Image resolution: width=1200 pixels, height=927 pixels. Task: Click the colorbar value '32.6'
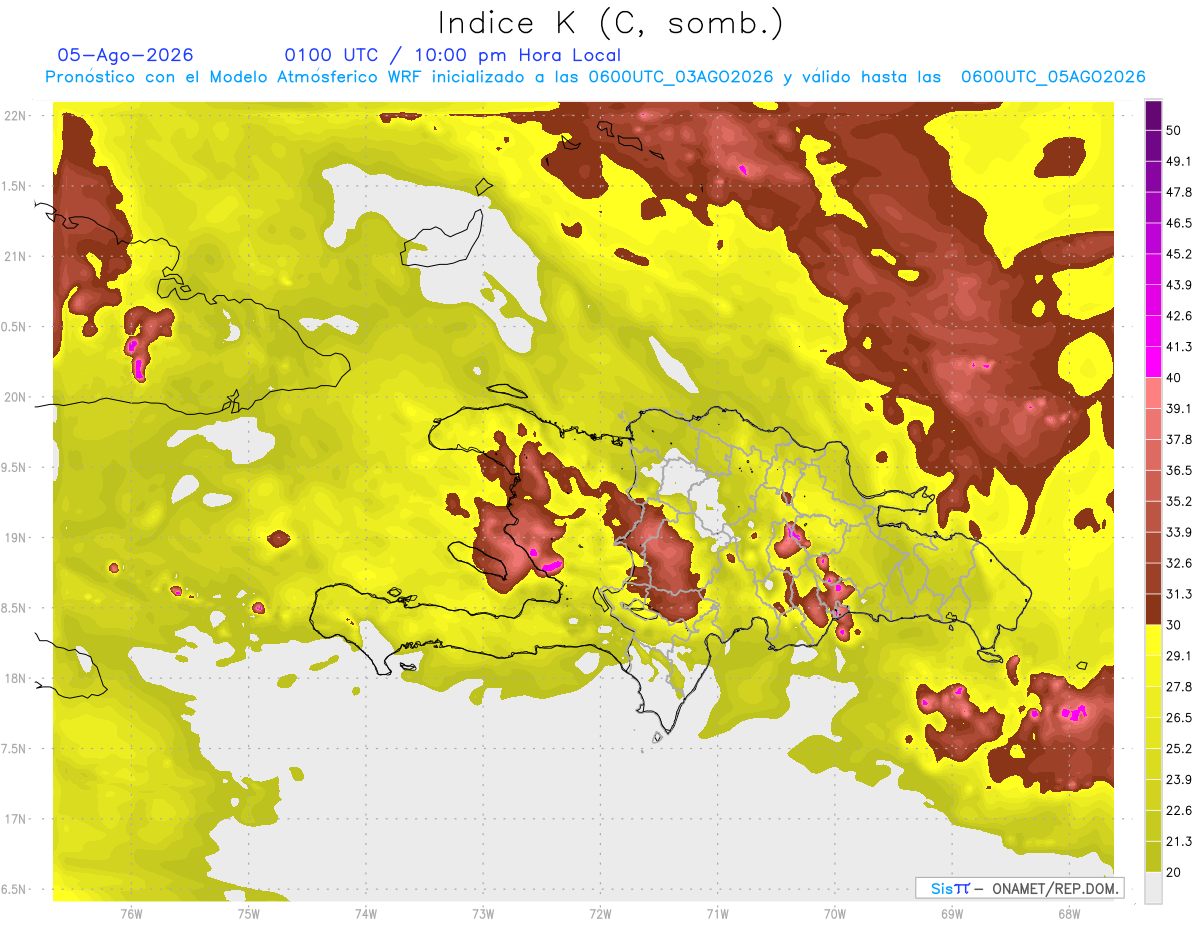coord(1178,563)
